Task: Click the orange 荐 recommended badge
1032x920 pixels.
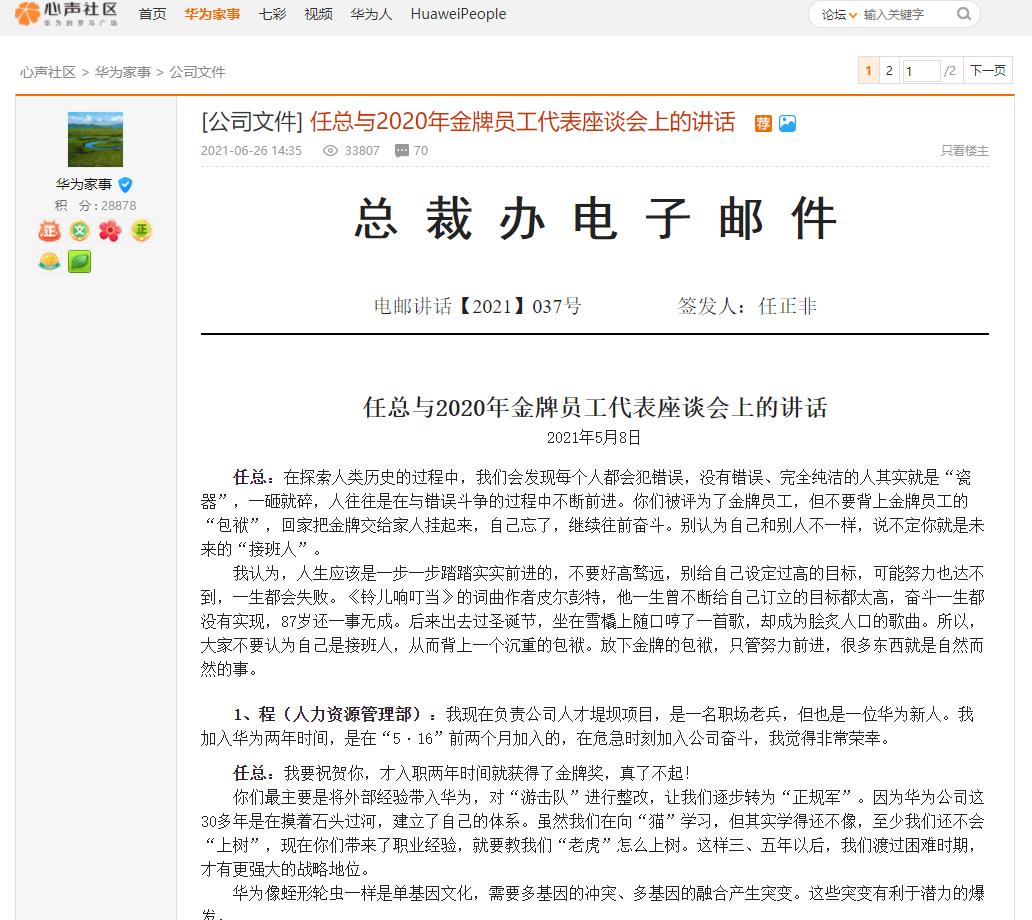Action: 763,123
